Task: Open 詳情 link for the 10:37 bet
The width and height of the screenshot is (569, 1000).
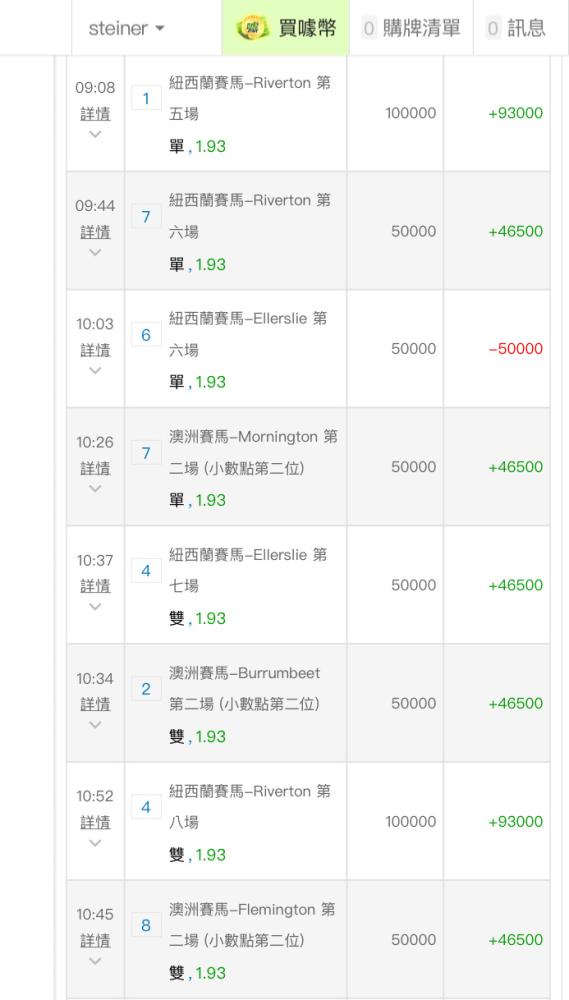Action: (95, 586)
